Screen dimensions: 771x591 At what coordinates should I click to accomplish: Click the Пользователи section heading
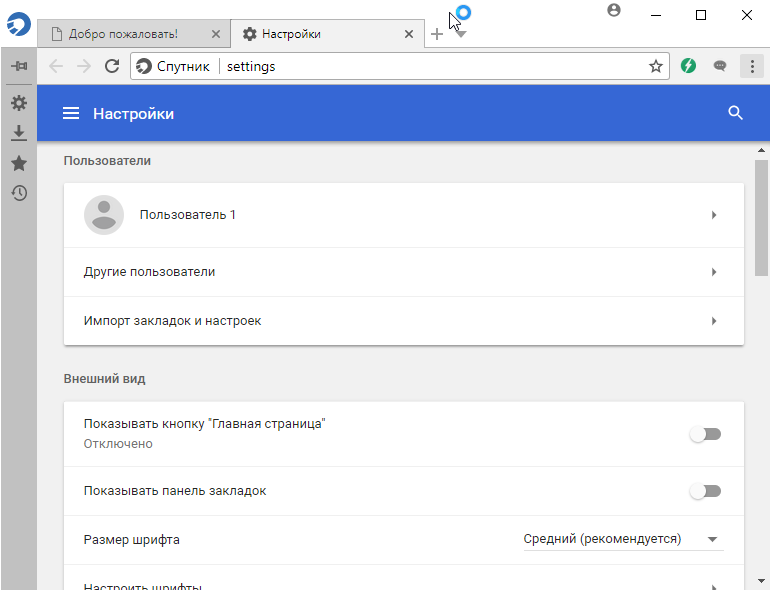pos(107,161)
